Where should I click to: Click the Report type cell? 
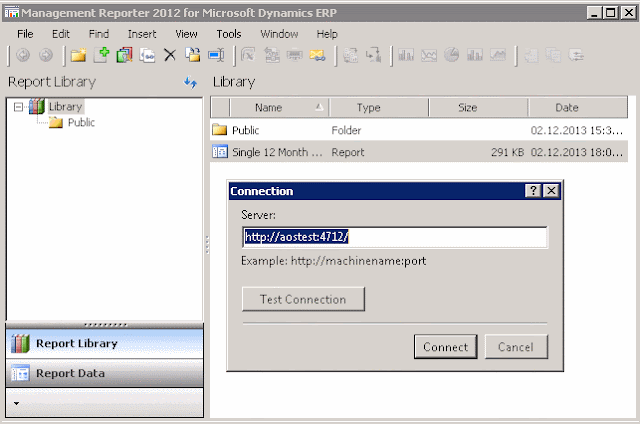tap(348, 152)
